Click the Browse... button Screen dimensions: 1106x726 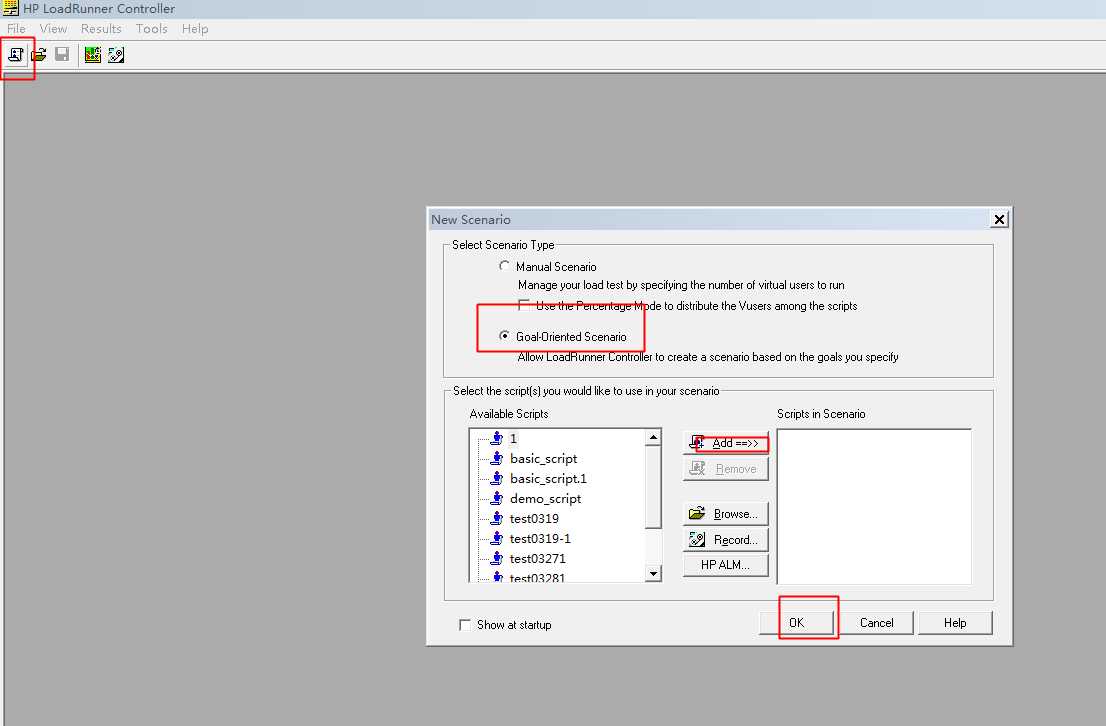[x=726, y=514]
